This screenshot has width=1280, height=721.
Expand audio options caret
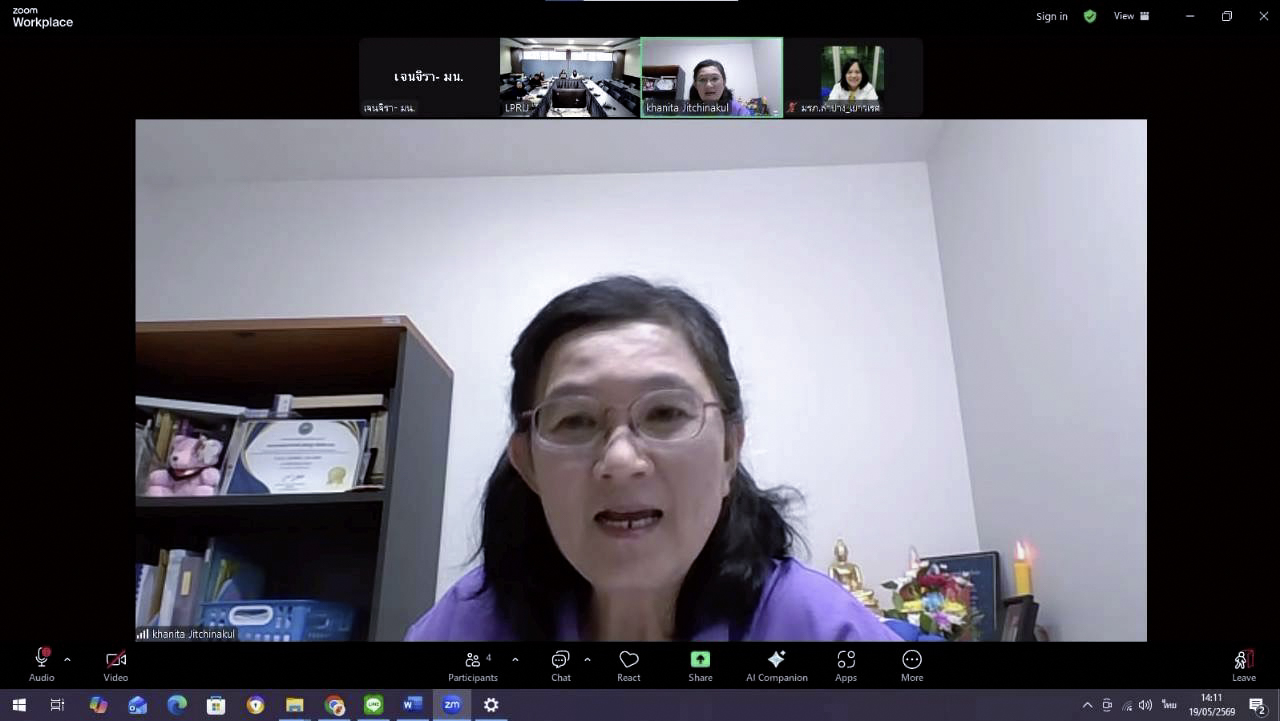coord(67,660)
